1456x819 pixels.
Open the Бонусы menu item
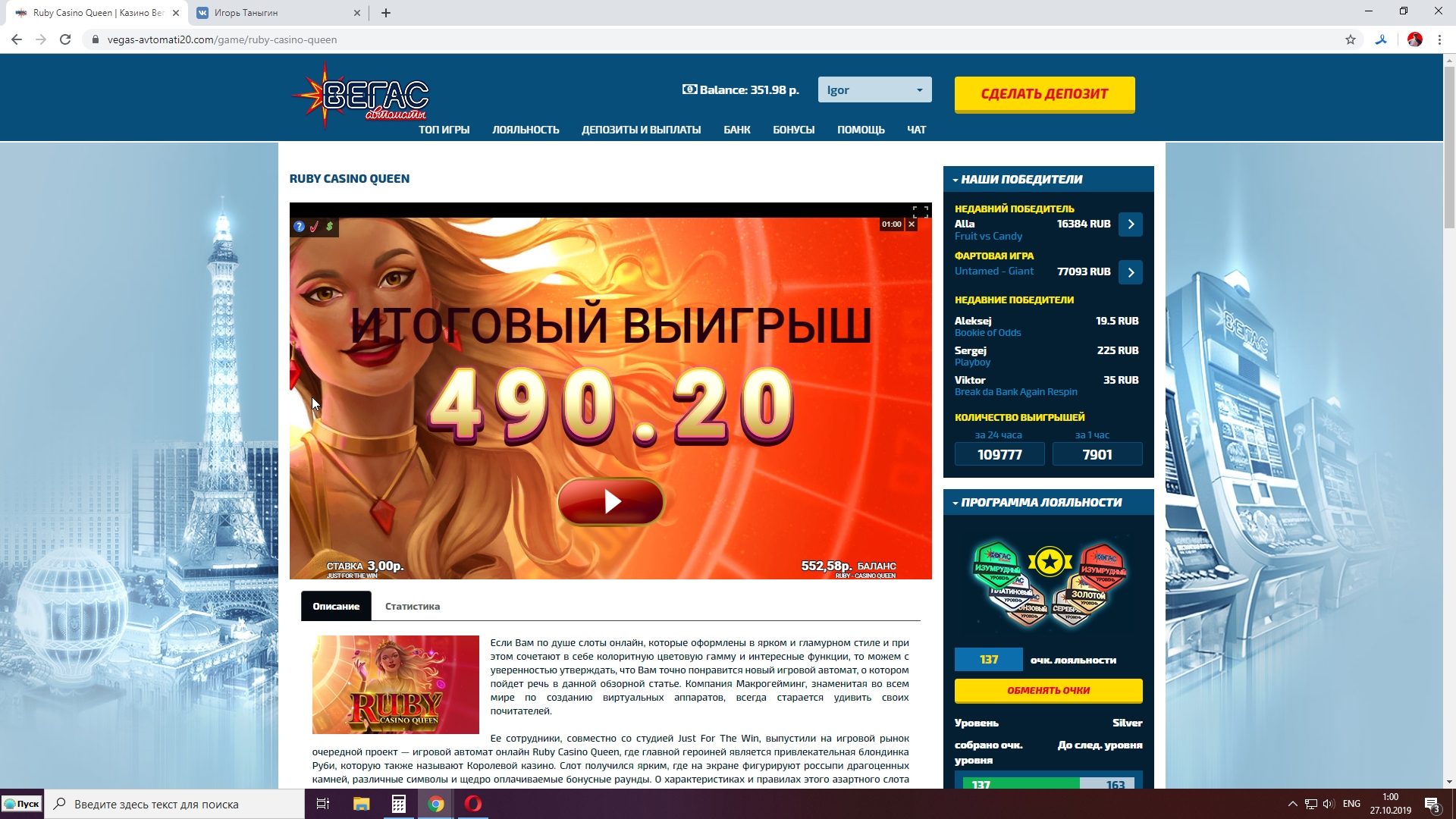tap(793, 130)
